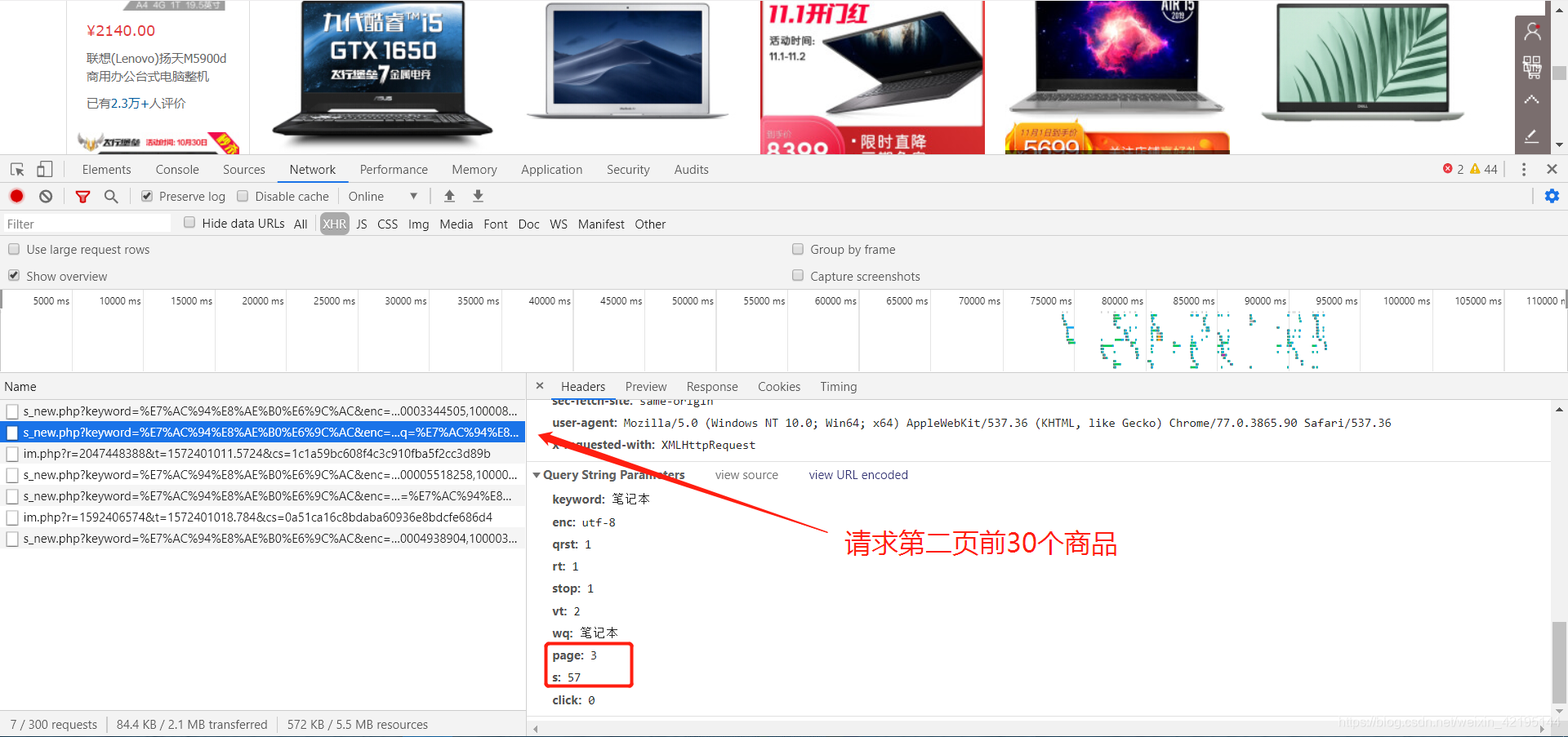Switch to the Elements tab
The width and height of the screenshot is (1568, 737).
coord(106,170)
